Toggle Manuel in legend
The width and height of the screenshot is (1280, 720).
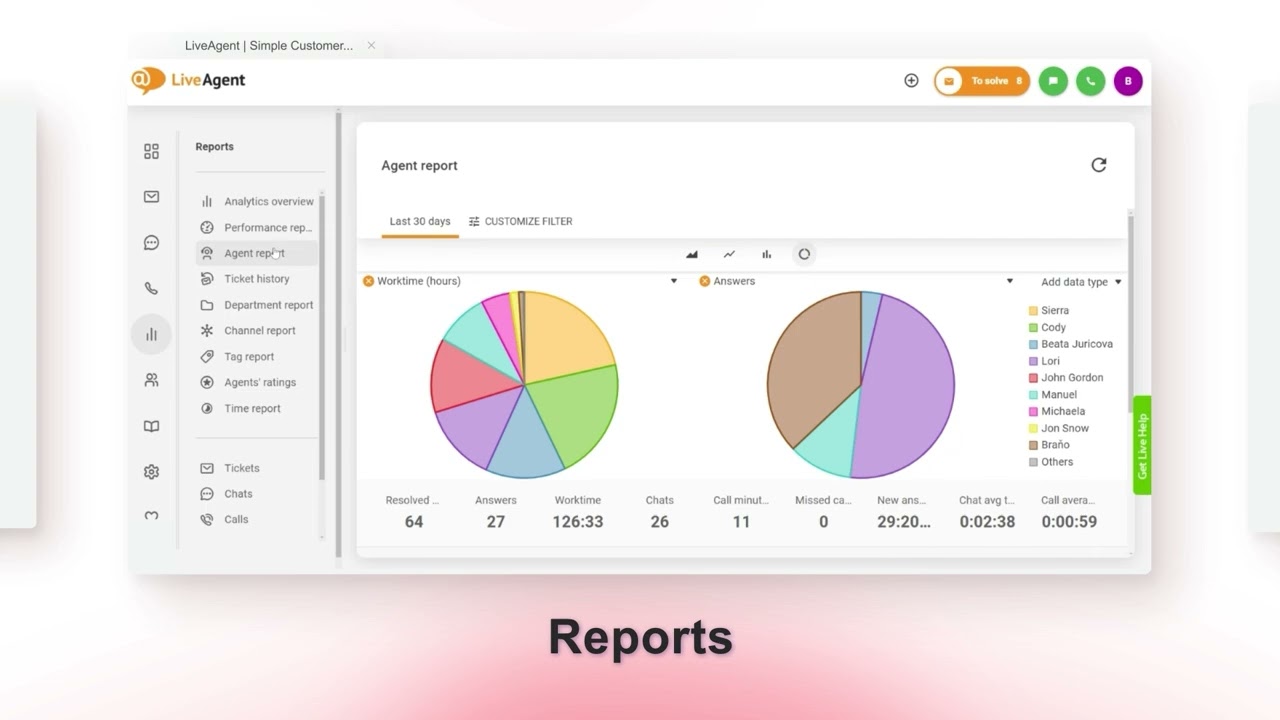1053,395
